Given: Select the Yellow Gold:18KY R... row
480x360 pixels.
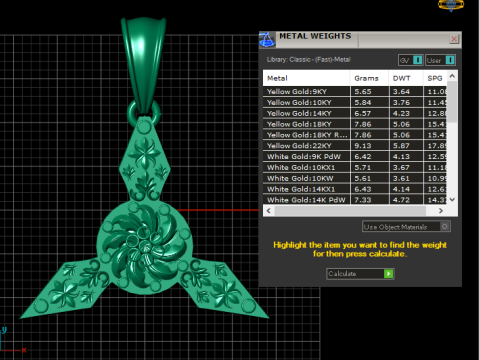Looking at the screenshot, I should pyautogui.click(x=355, y=135).
